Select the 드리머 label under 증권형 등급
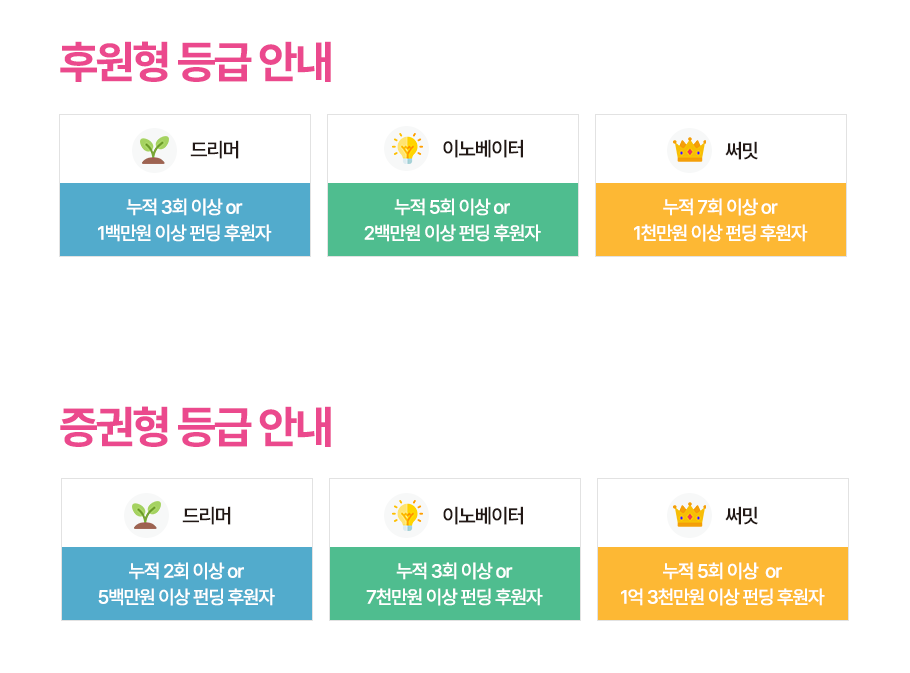 [x=207, y=515]
